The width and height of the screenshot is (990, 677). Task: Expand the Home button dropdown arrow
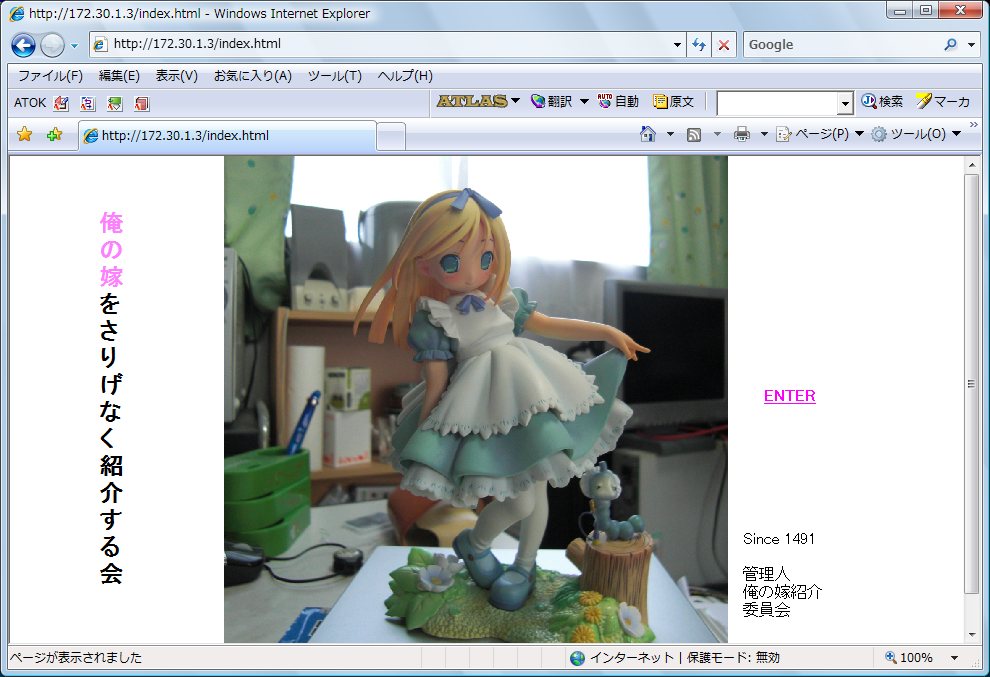coord(670,134)
